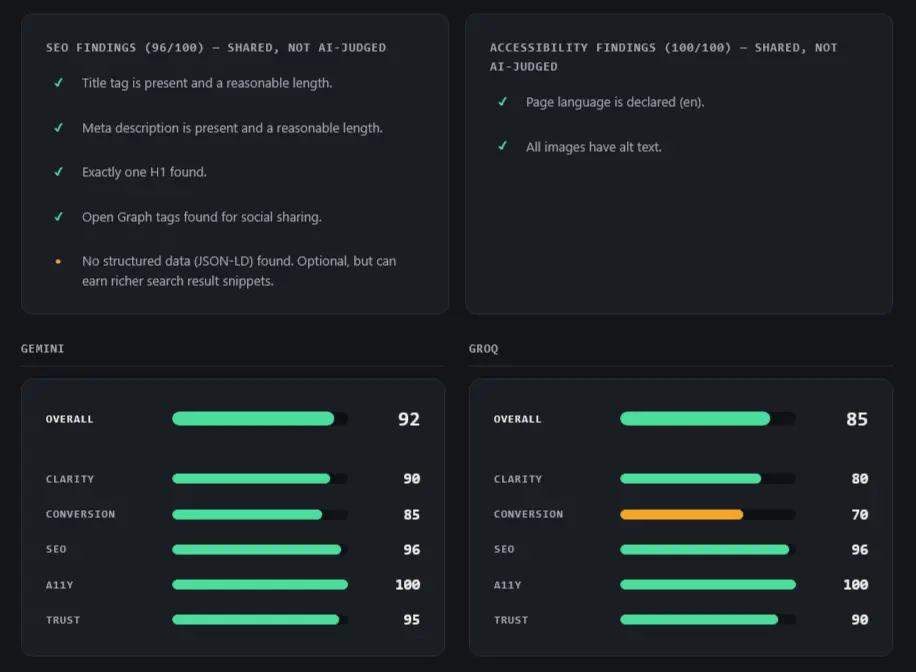The width and height of the screenshot is (916, 672).
Task: Click the SEO Findings (96/100) heading
Action: click(x=216, y=47)
